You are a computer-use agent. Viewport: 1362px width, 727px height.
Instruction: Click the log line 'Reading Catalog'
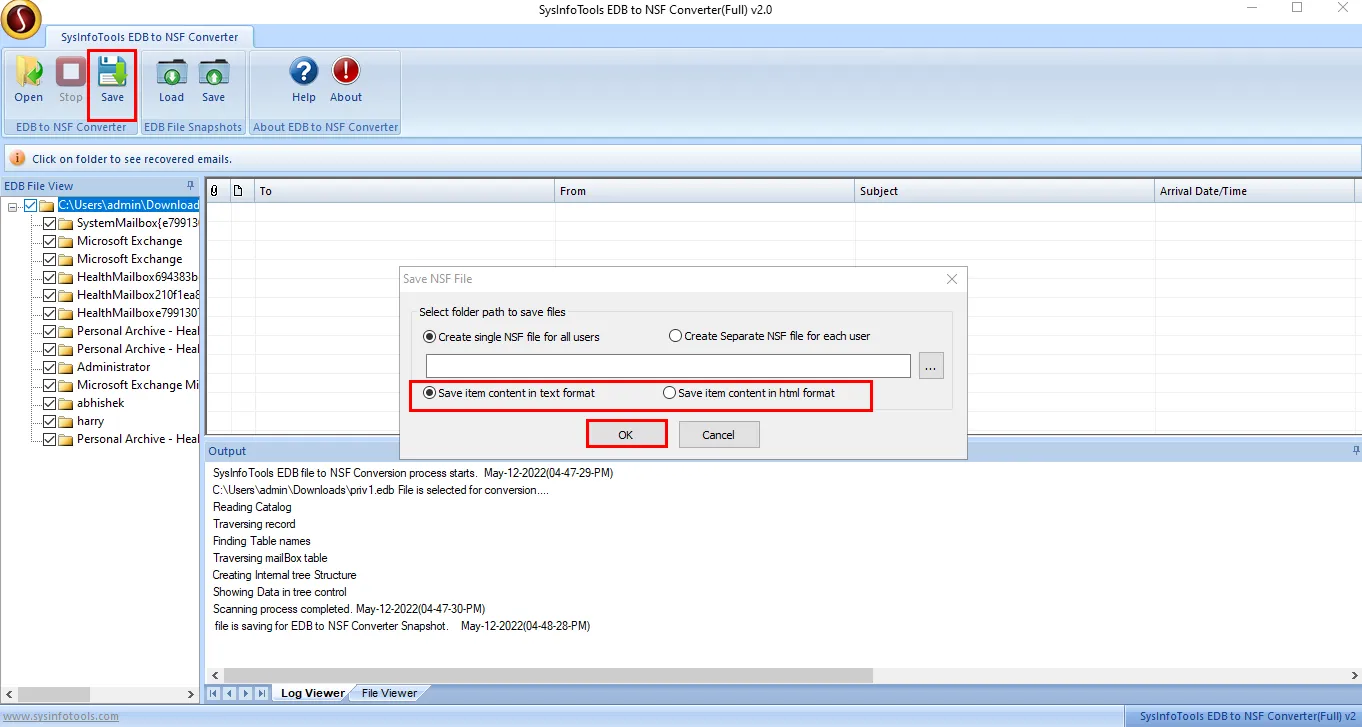click(252, 507)
